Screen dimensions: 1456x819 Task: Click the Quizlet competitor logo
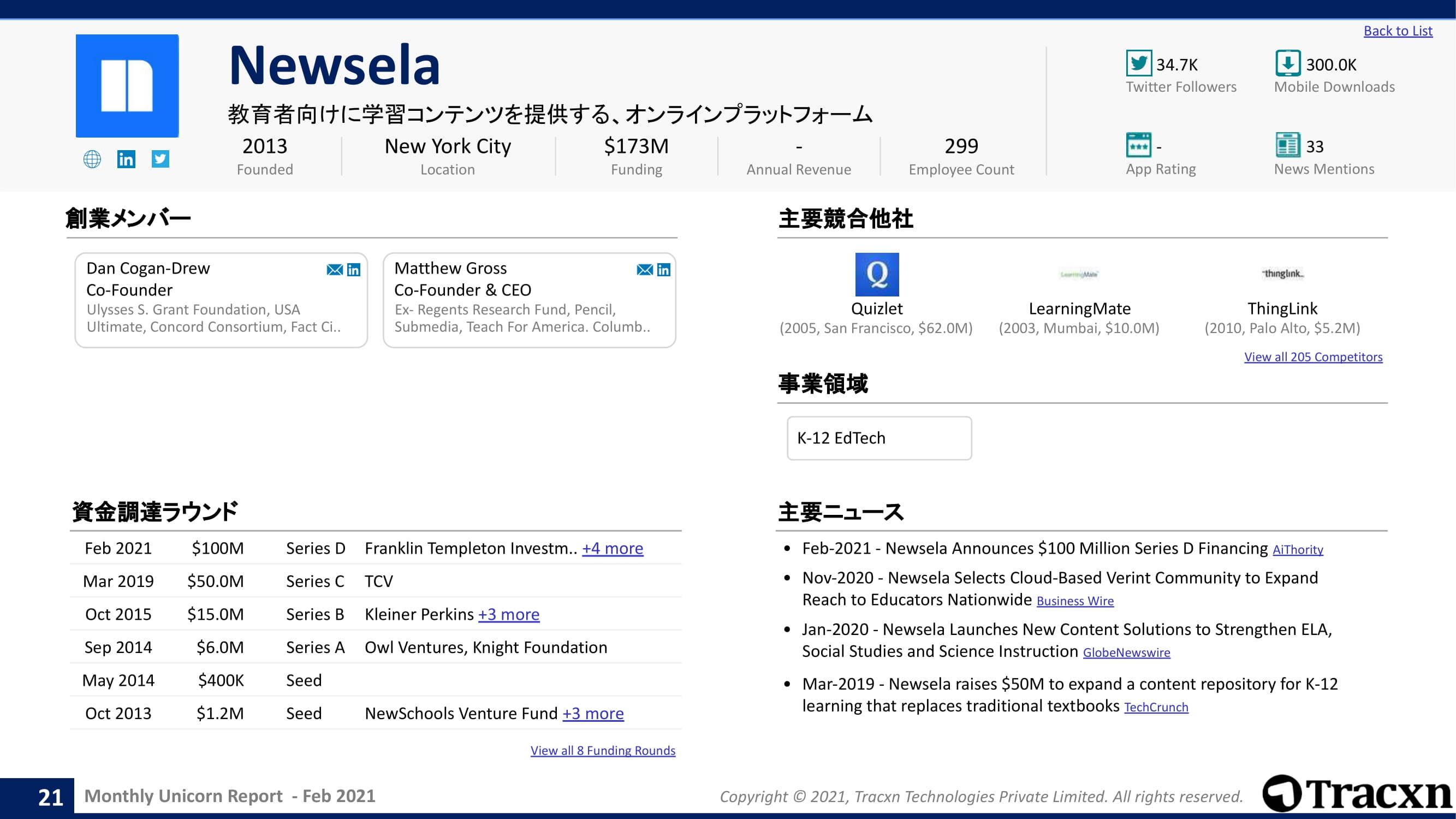[877, 275]
